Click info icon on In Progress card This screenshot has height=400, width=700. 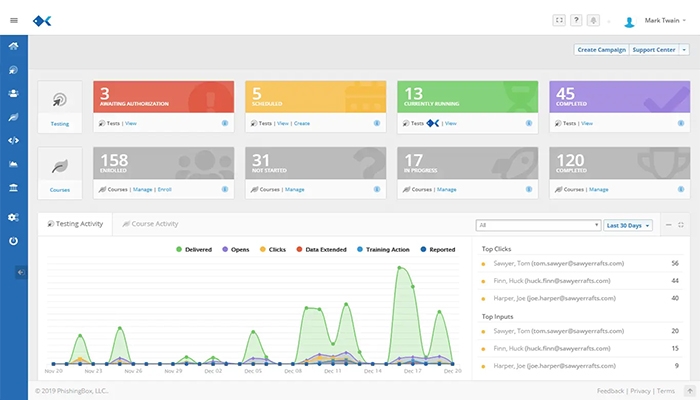[529, 189]
